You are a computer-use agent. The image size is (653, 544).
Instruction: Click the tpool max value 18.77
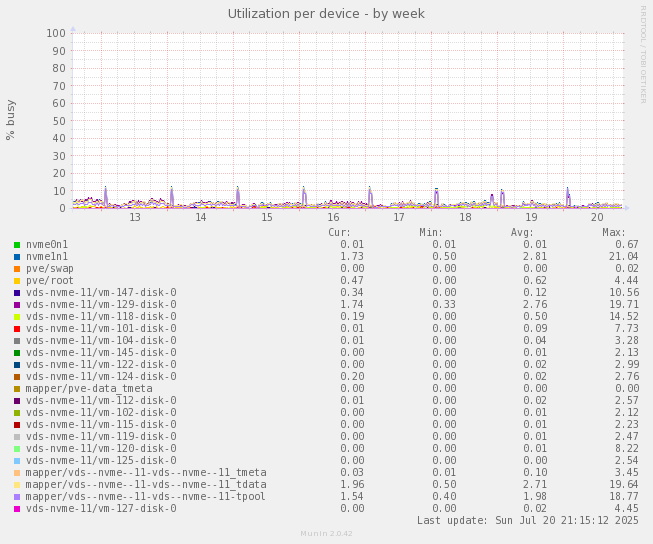point(623,497)
